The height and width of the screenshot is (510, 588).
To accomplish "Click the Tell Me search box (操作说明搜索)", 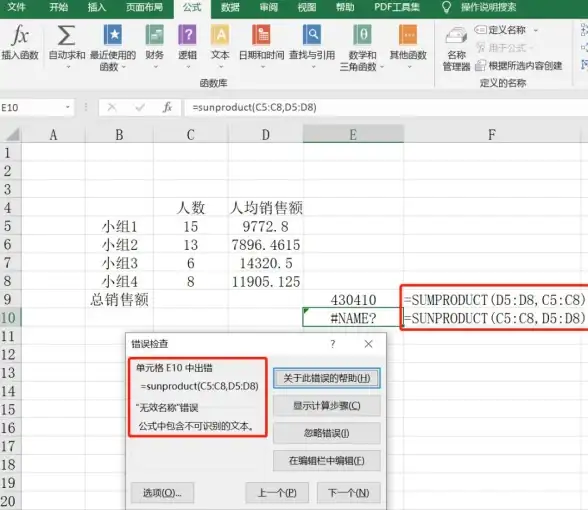I will click(489, 7).
